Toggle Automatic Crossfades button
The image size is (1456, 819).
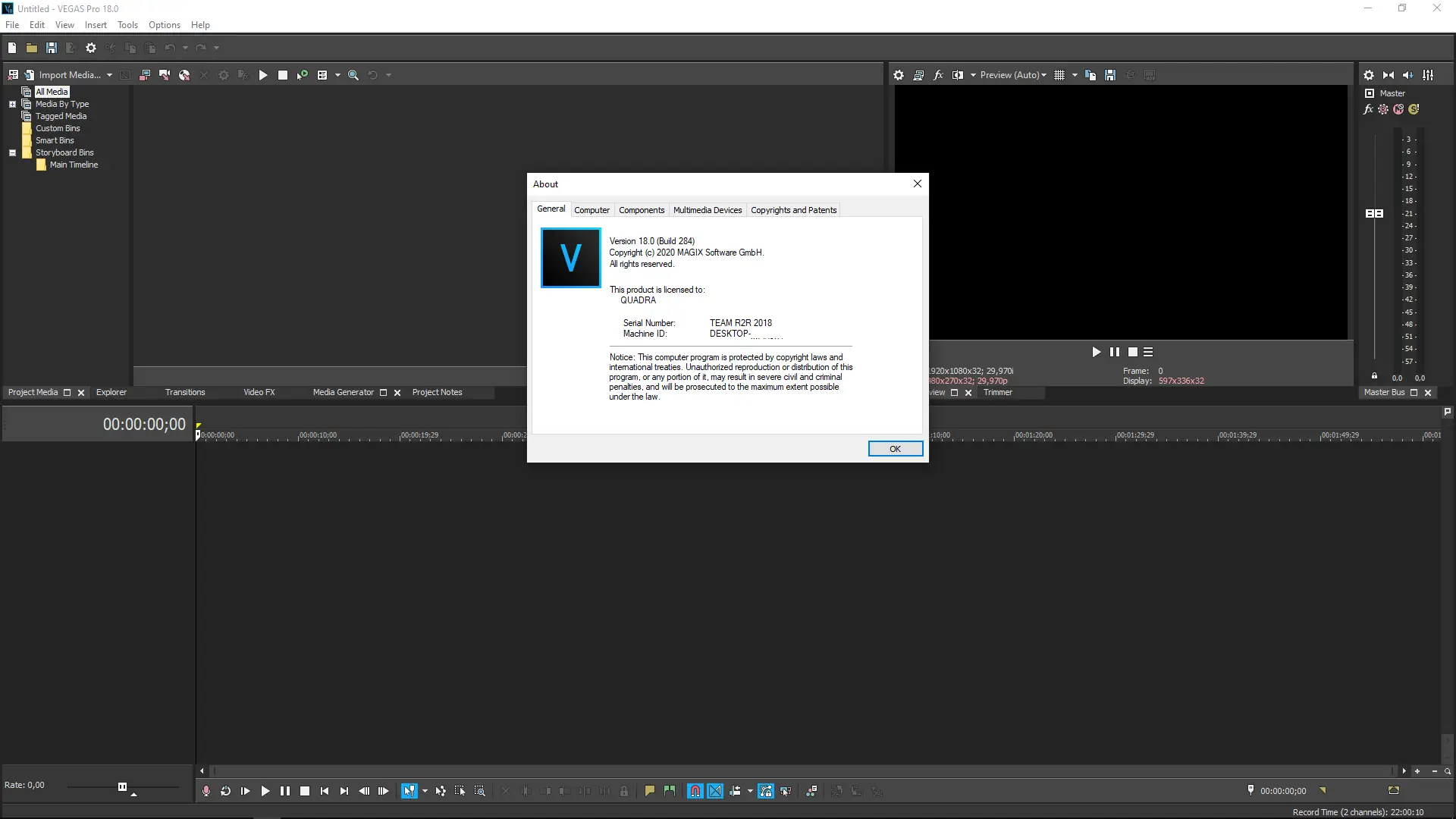[x=715, y=791]
